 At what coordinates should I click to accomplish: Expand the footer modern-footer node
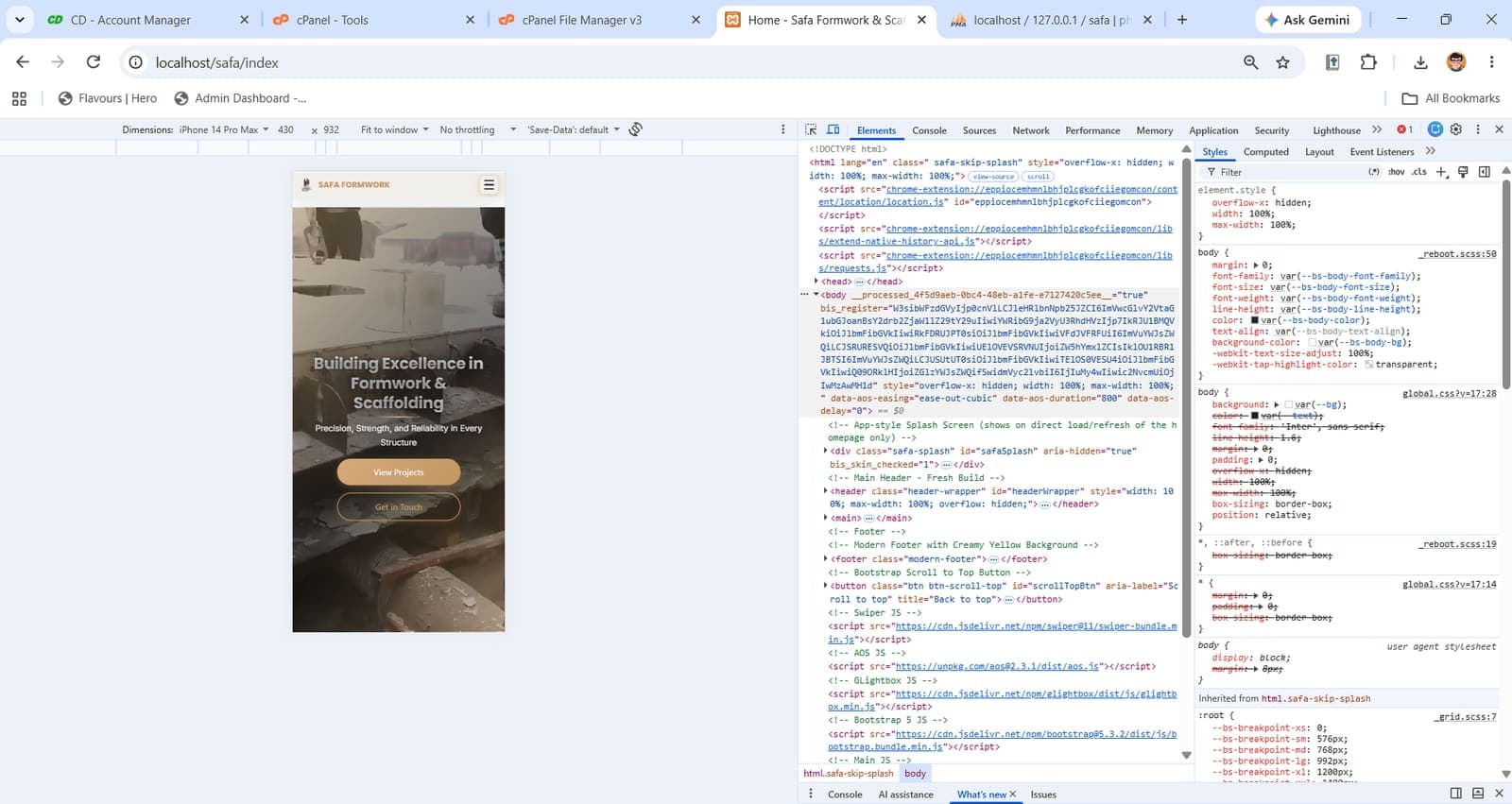pyautogui.click(x=826, y=559)
